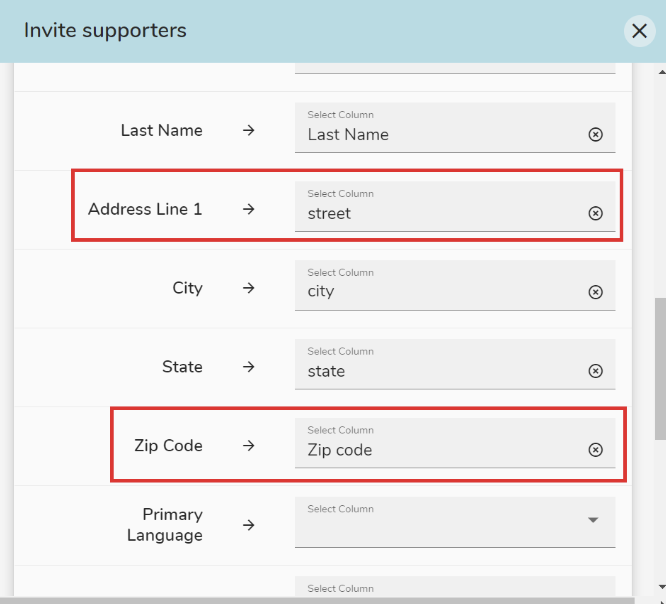This screenshot has width=666, height=604.
Task: Click the Primary Language label
Action: (x=165, y=525)
